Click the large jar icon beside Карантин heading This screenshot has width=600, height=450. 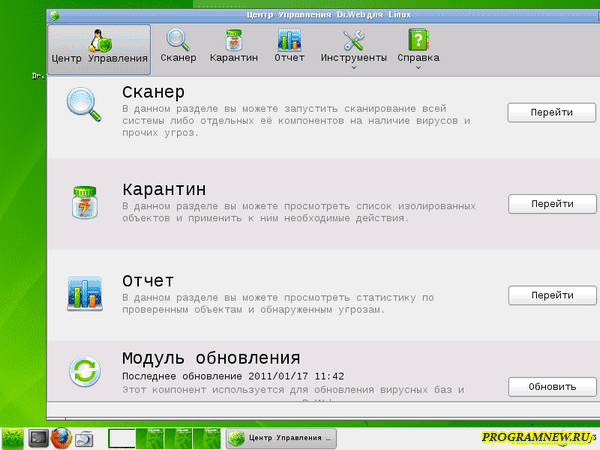85,202
